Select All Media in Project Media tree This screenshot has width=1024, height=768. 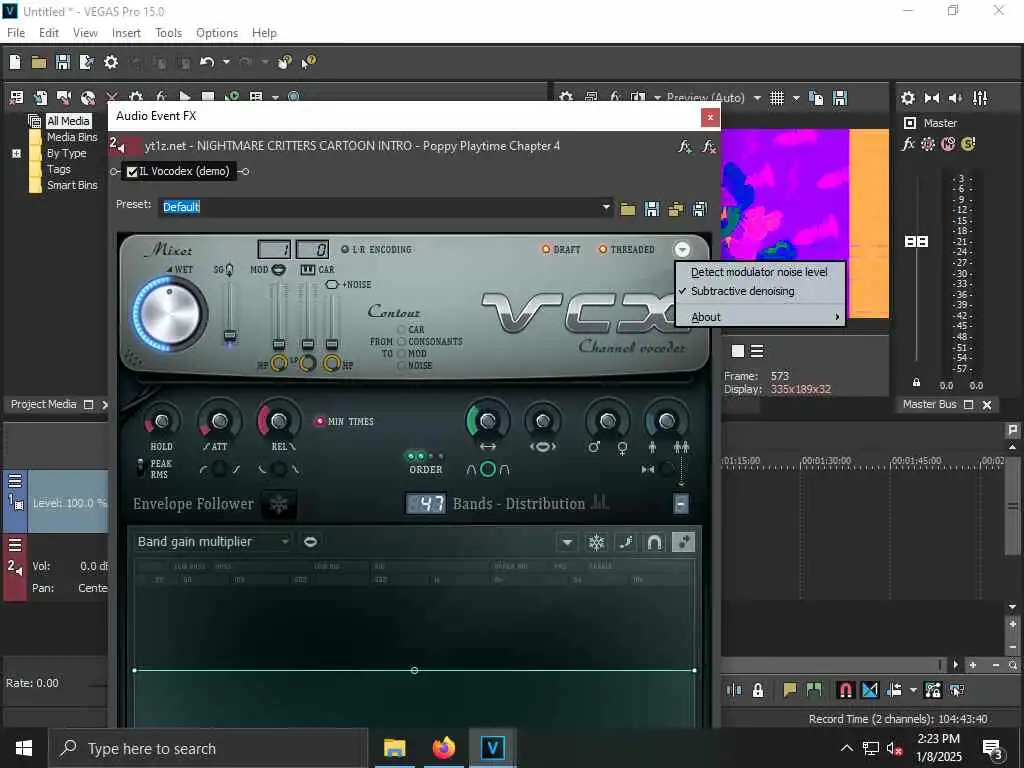[68, 121]
